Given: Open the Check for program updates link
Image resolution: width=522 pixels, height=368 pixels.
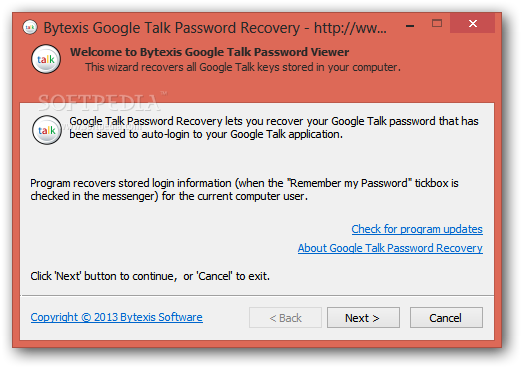Looking at the screenshot, I should click(x=417, y=229).
